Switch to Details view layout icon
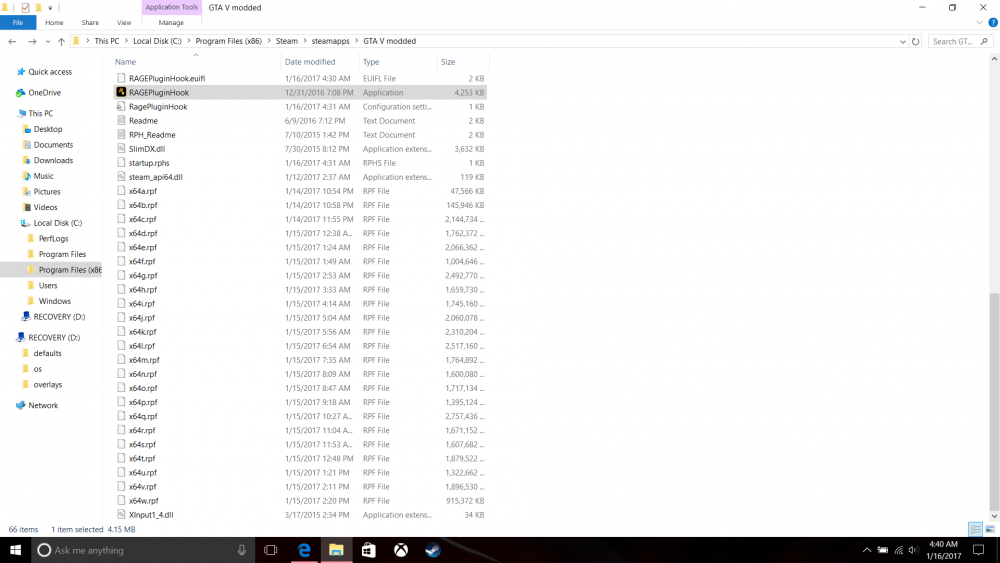This screenshot has width=1000, height=563. (975, 529)
